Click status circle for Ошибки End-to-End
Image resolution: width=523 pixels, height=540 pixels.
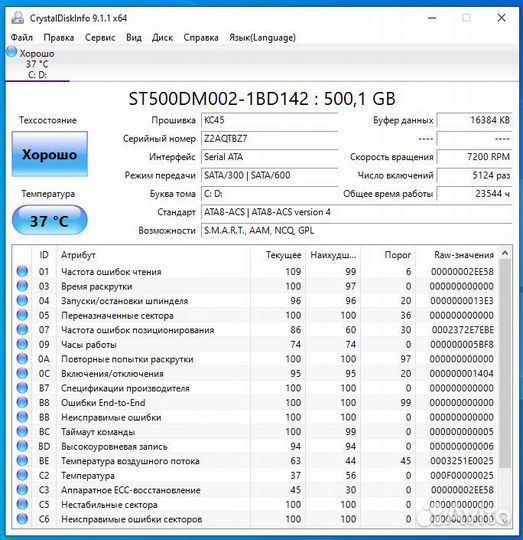coord(22,402)
